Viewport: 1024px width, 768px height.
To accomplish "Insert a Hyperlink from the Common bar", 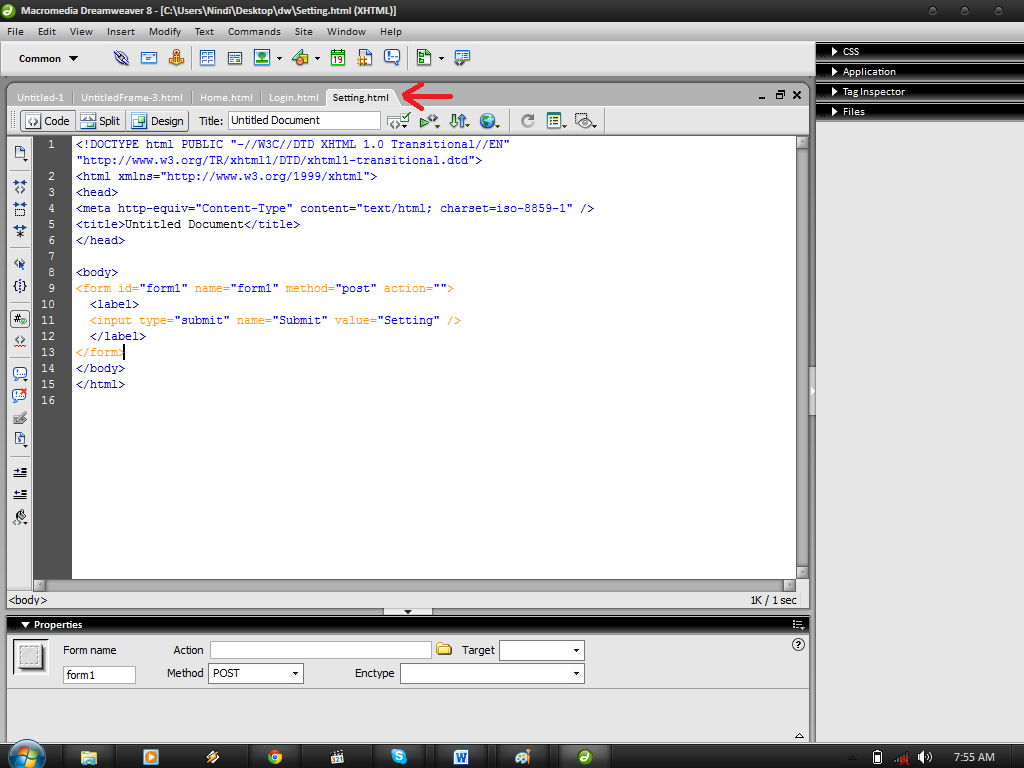I will 121,57.
